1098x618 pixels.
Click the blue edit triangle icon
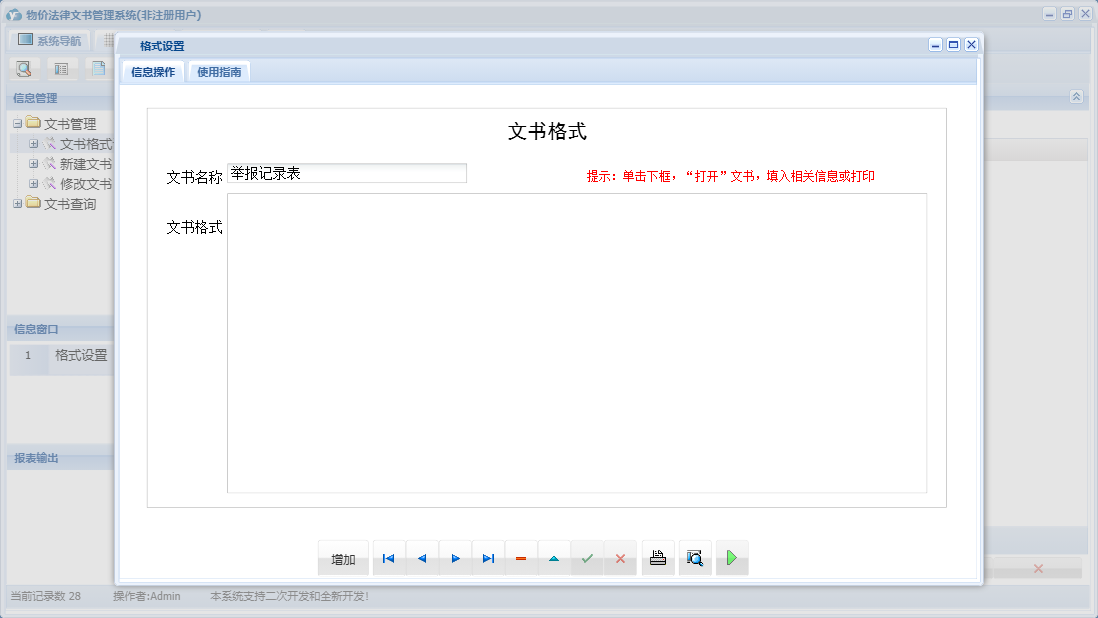pos(554,558)
